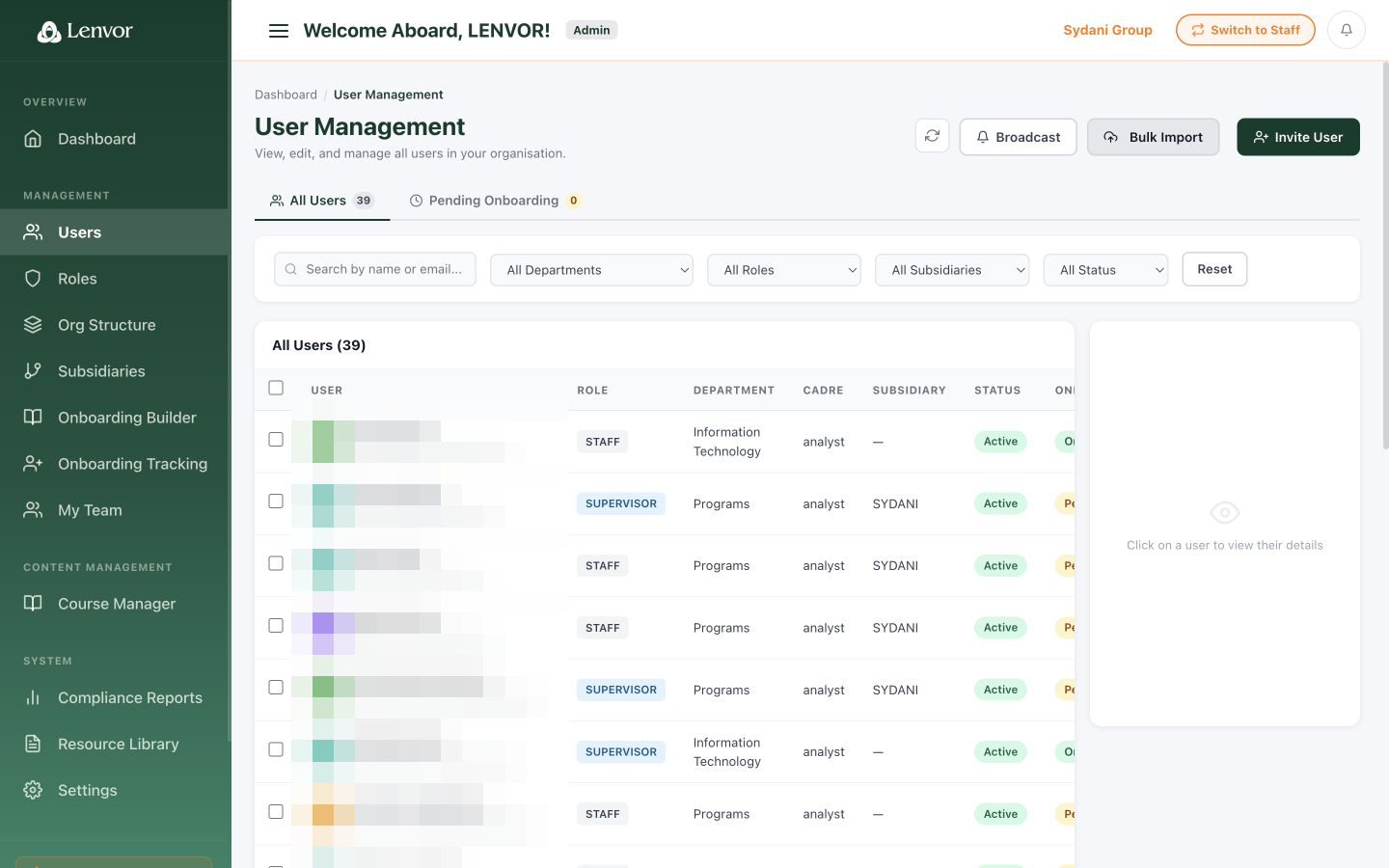The image size is (1389, 868).
Task: Click the Onboarding Tracking user-plus icon
Action: coord(33,464)
